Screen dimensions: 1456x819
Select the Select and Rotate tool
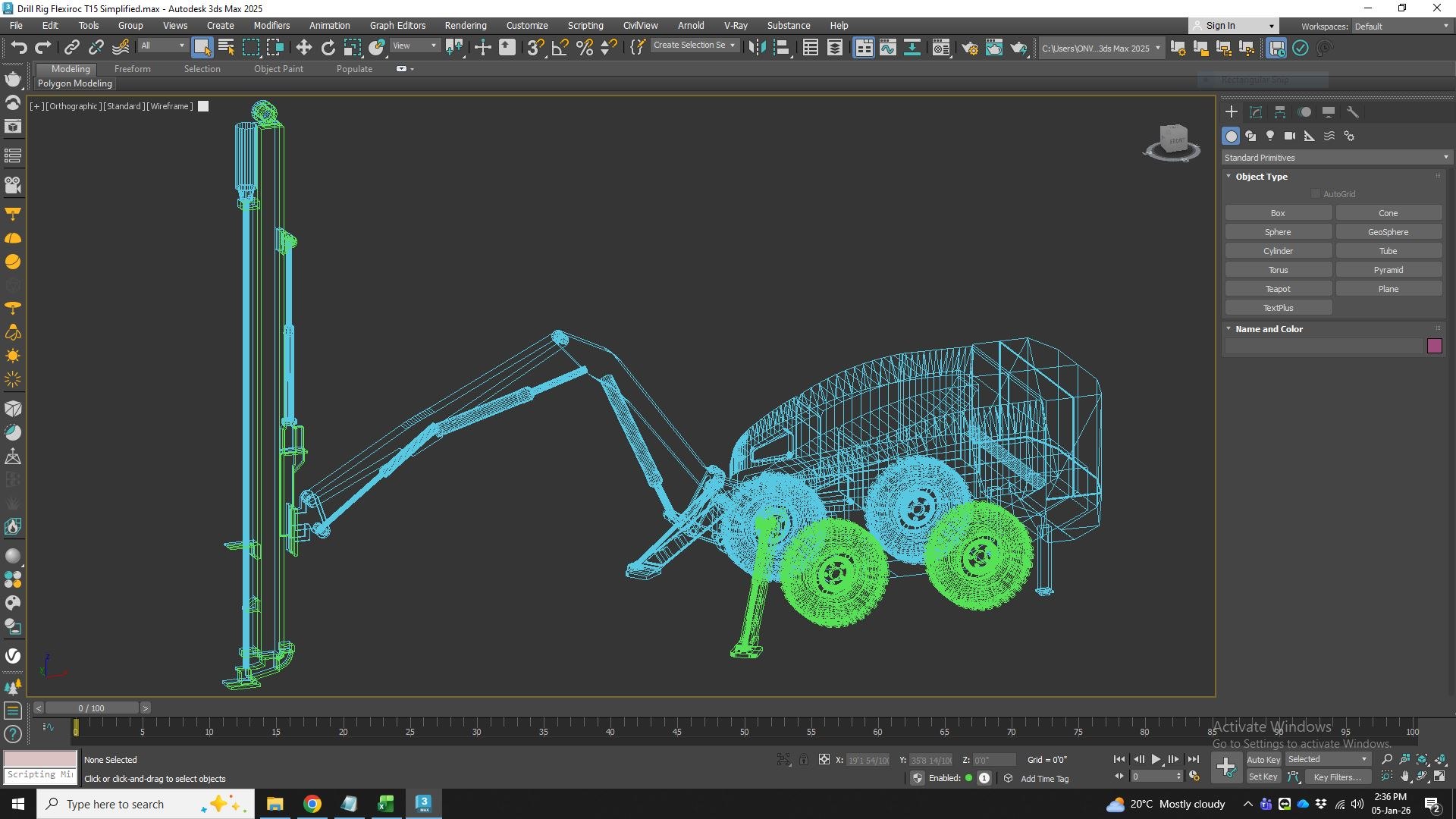coord(328,48)
